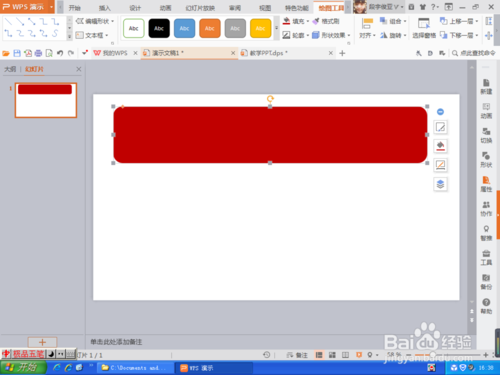Switch to slide sorter view
This screenshot has width=500, height=375.
click(332, 355)
